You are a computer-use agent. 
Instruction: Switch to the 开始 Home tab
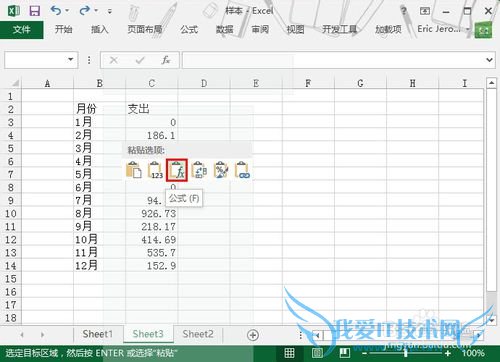63,29
